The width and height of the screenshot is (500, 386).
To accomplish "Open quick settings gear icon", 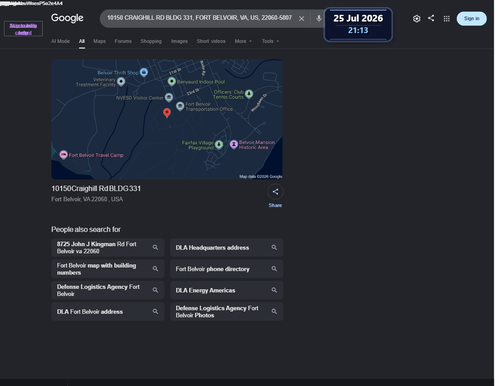I will point(416,19).
